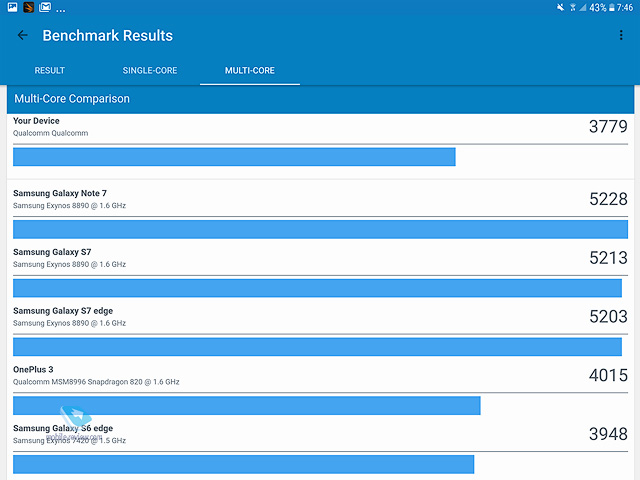The width and height of the screenshot is (640, 480).
Task: Tap the battery status icon
Action: coord(611,7)
